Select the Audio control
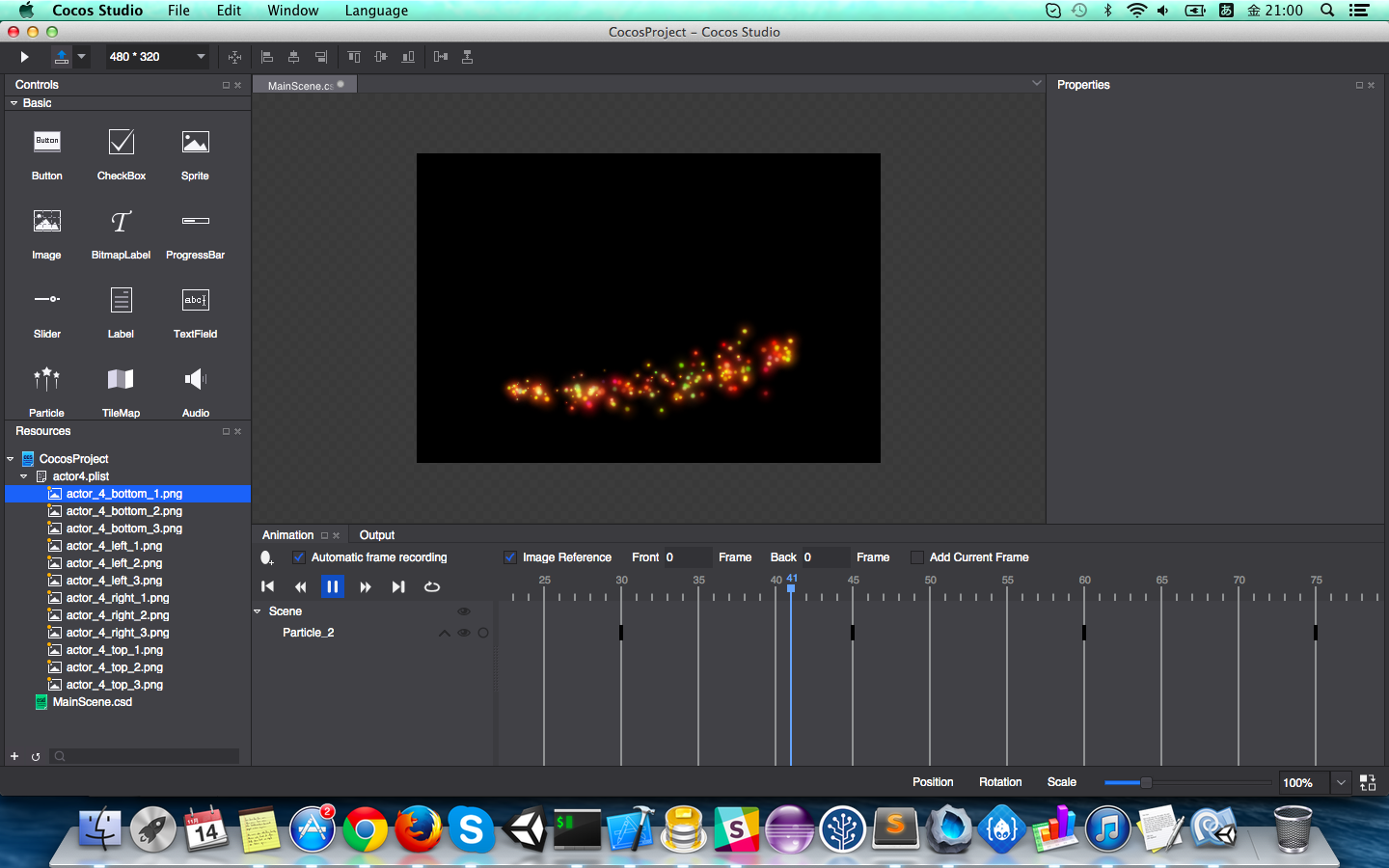Image resolution: width=1389 pixels, height=868 pixels. click(x=195, y=392)
